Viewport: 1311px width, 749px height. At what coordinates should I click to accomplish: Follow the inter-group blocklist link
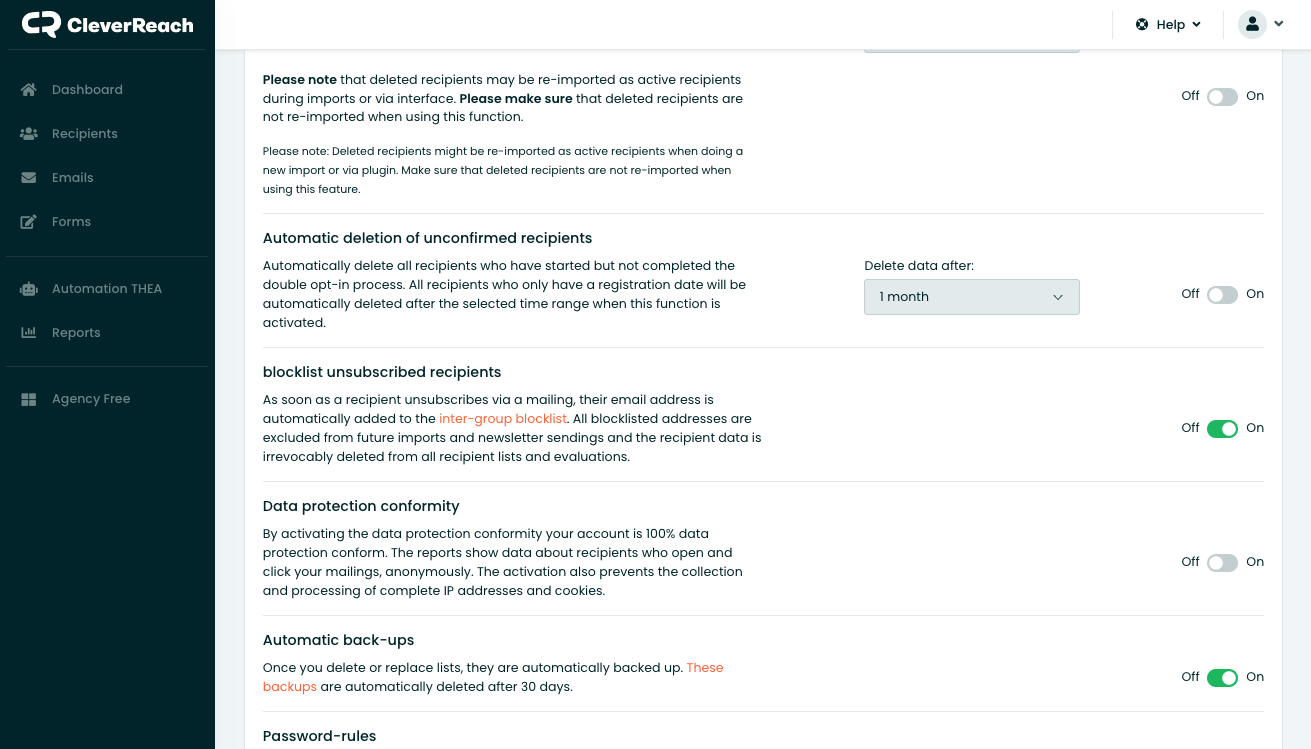[x=503, y=418]
